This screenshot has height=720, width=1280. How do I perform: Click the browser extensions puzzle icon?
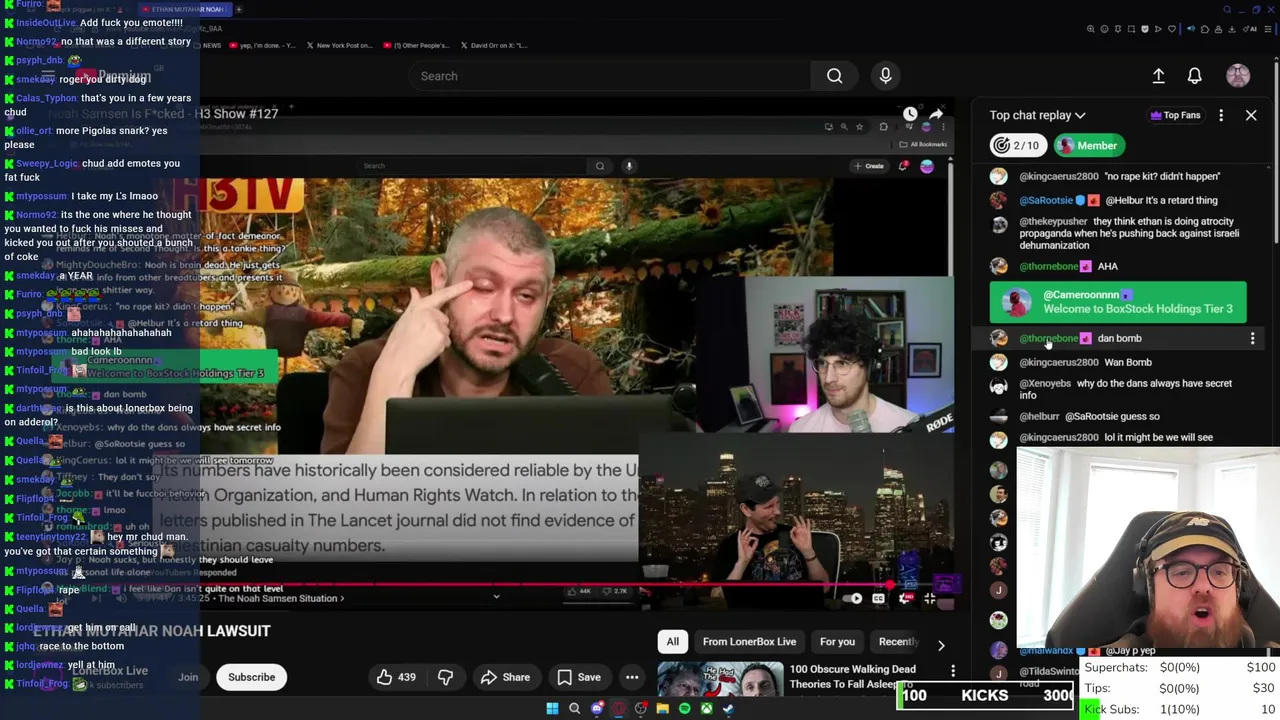click(x=1205, y=29)
